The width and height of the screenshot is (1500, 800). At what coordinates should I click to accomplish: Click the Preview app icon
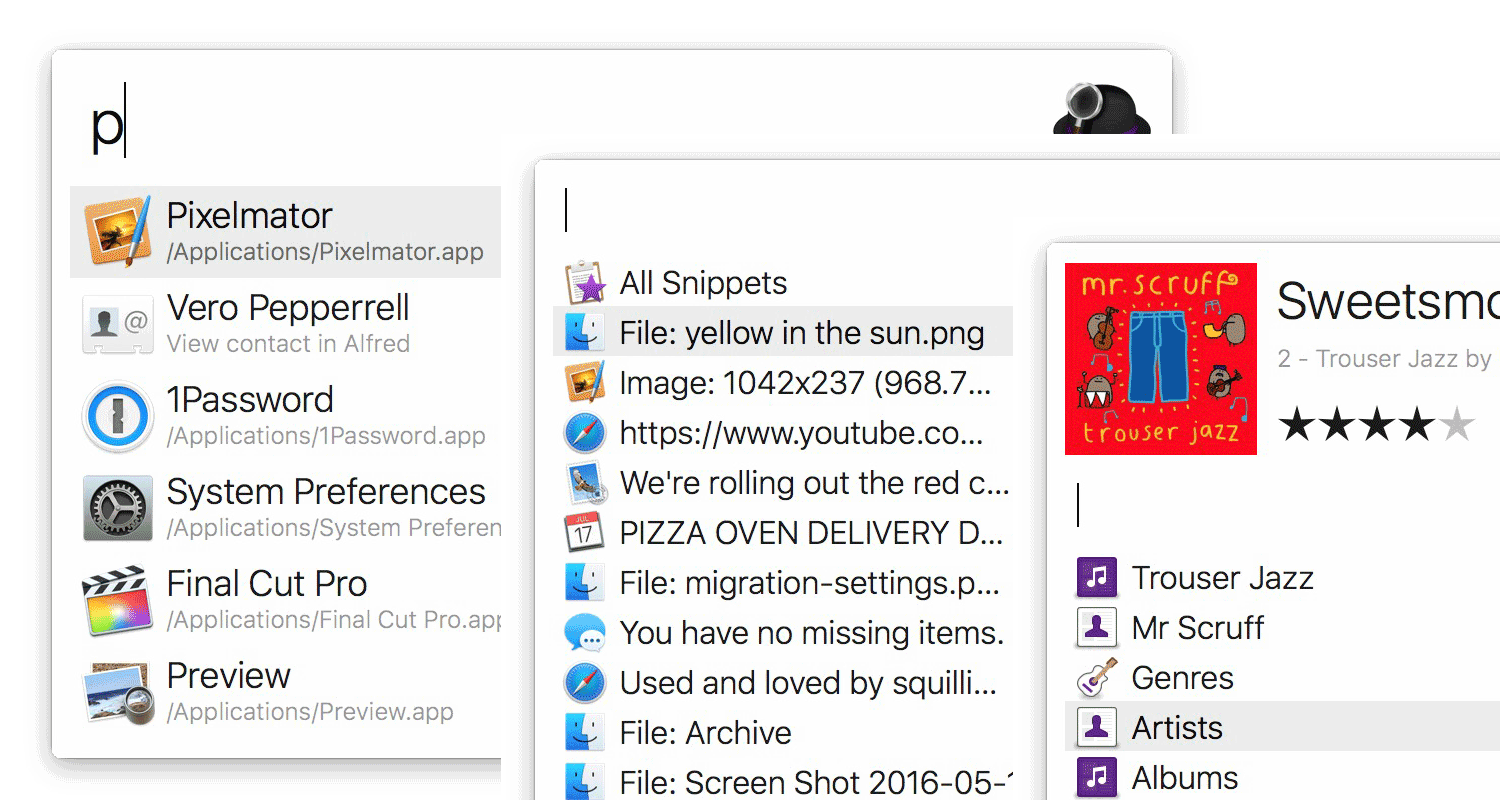click(x=118, y=692)
